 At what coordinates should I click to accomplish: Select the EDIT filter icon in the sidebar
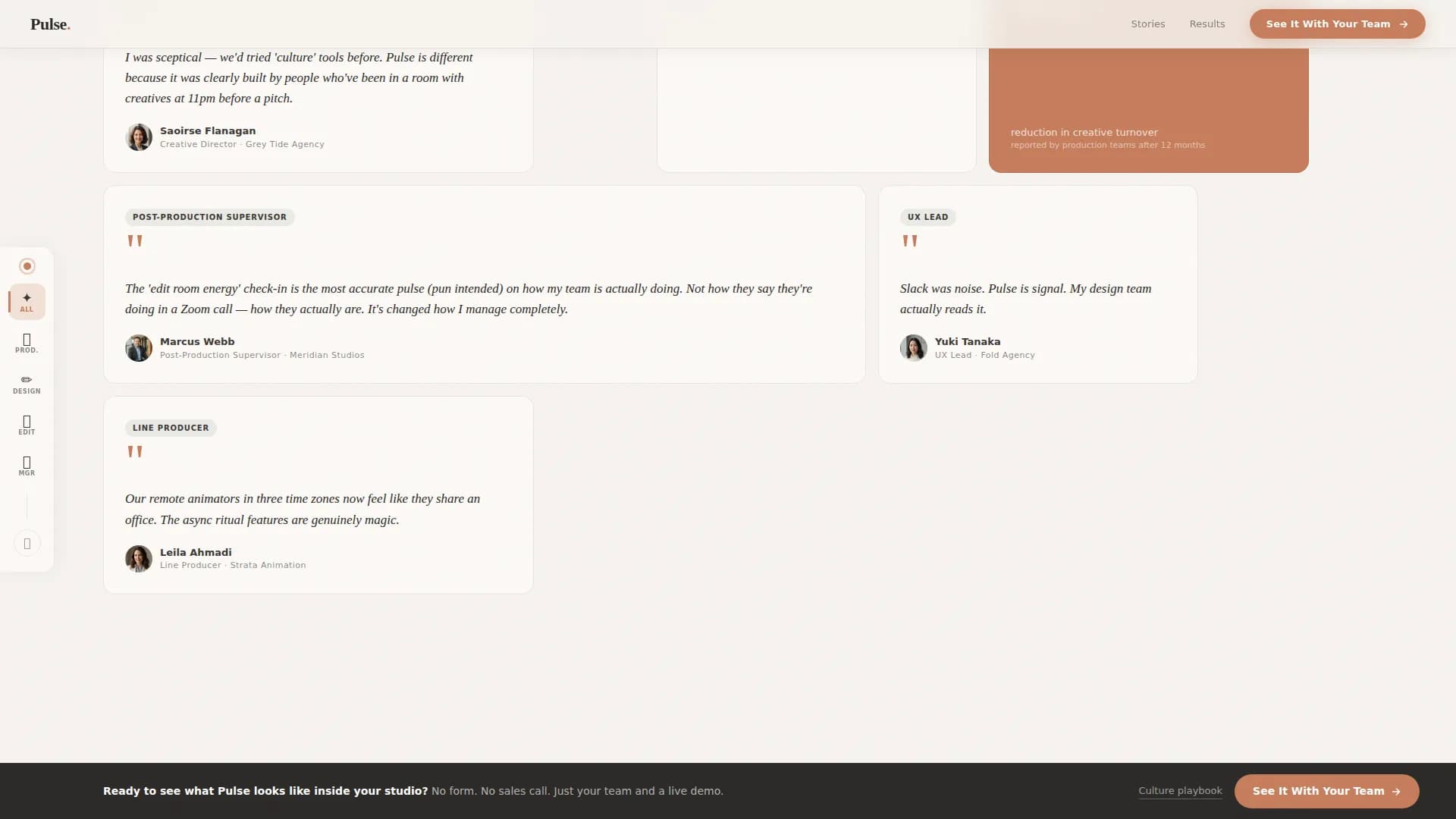pyautogui.click(x=27, y=425)
